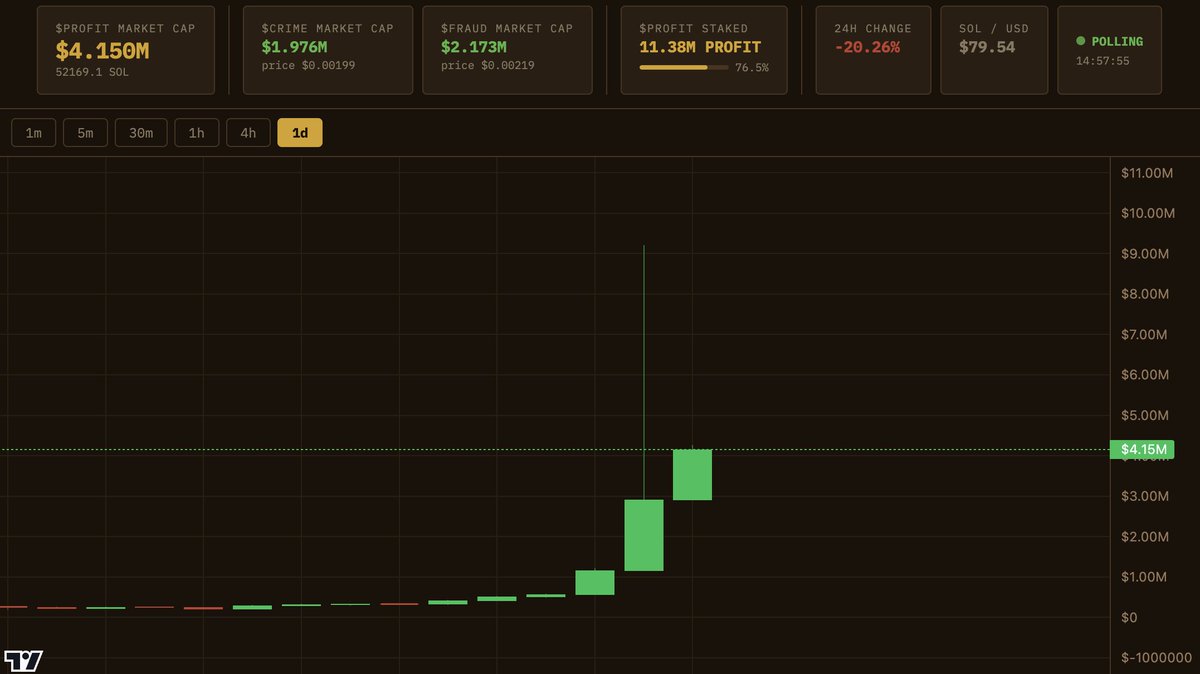
Task: Click the tall-wick green candle body
Action: pos(644,535)
